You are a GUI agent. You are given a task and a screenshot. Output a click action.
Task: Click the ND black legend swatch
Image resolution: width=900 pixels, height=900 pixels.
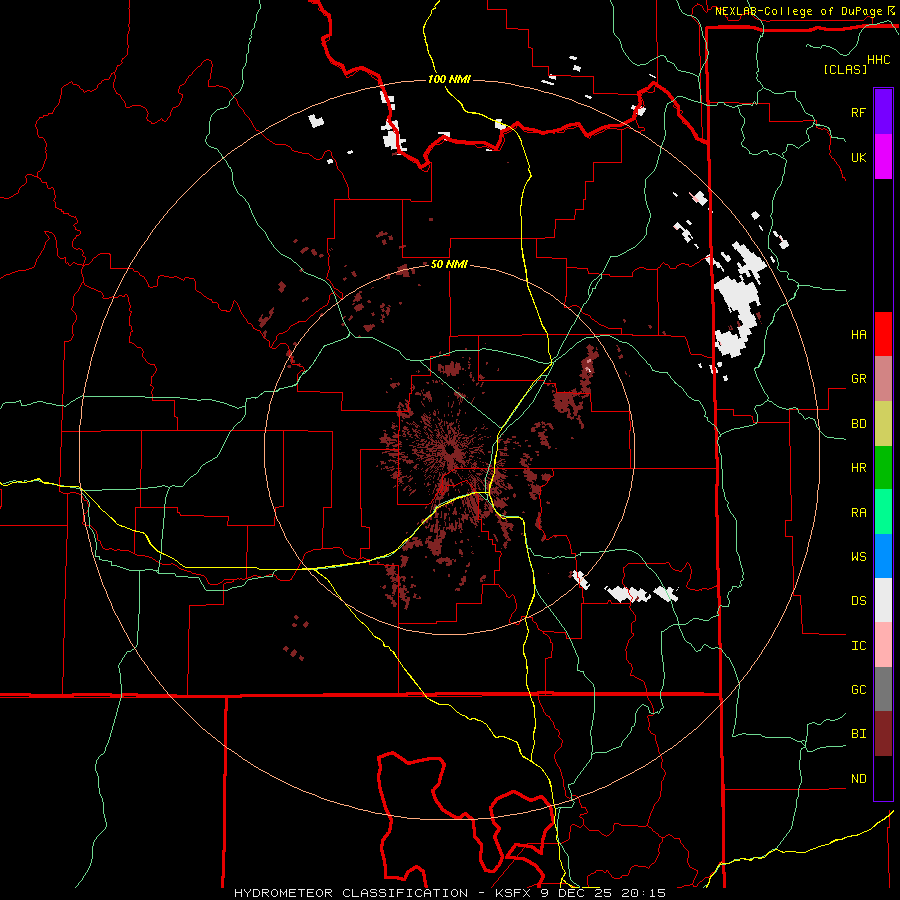pos(883,778)
